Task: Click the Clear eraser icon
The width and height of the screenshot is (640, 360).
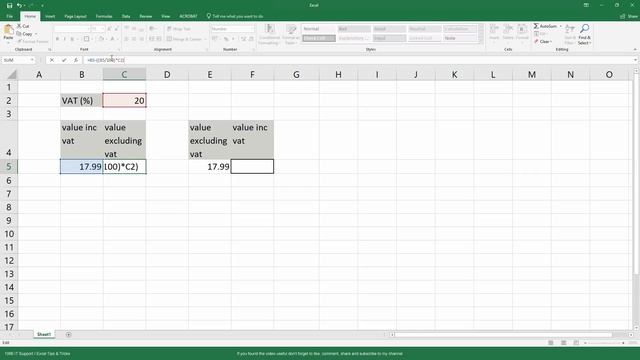Action: (x=536, y=41)
